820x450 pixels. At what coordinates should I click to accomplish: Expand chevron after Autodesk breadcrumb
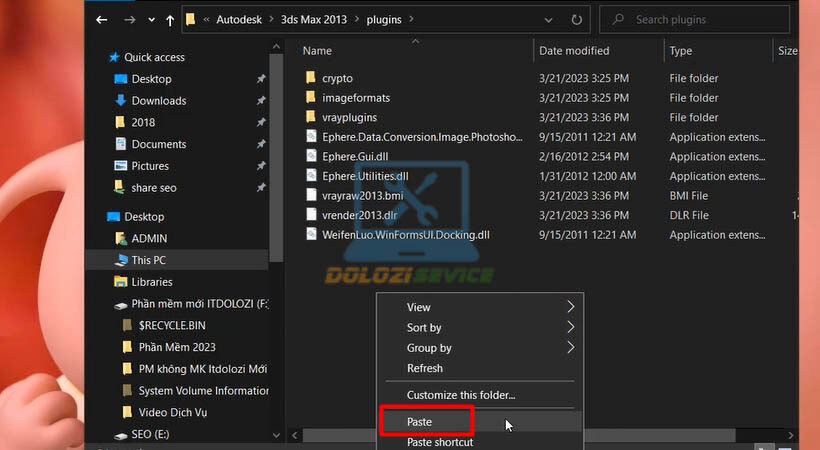[271, 19]
